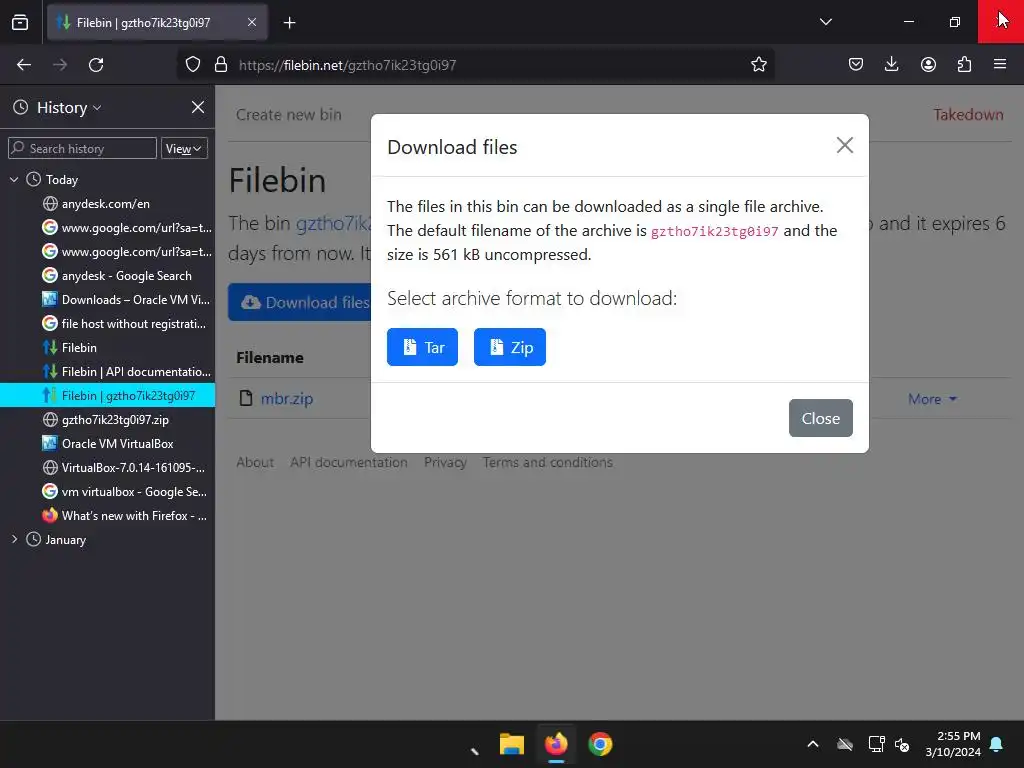
Task: Click the 'Filename' column header text
Action: (x=270, y=357)
